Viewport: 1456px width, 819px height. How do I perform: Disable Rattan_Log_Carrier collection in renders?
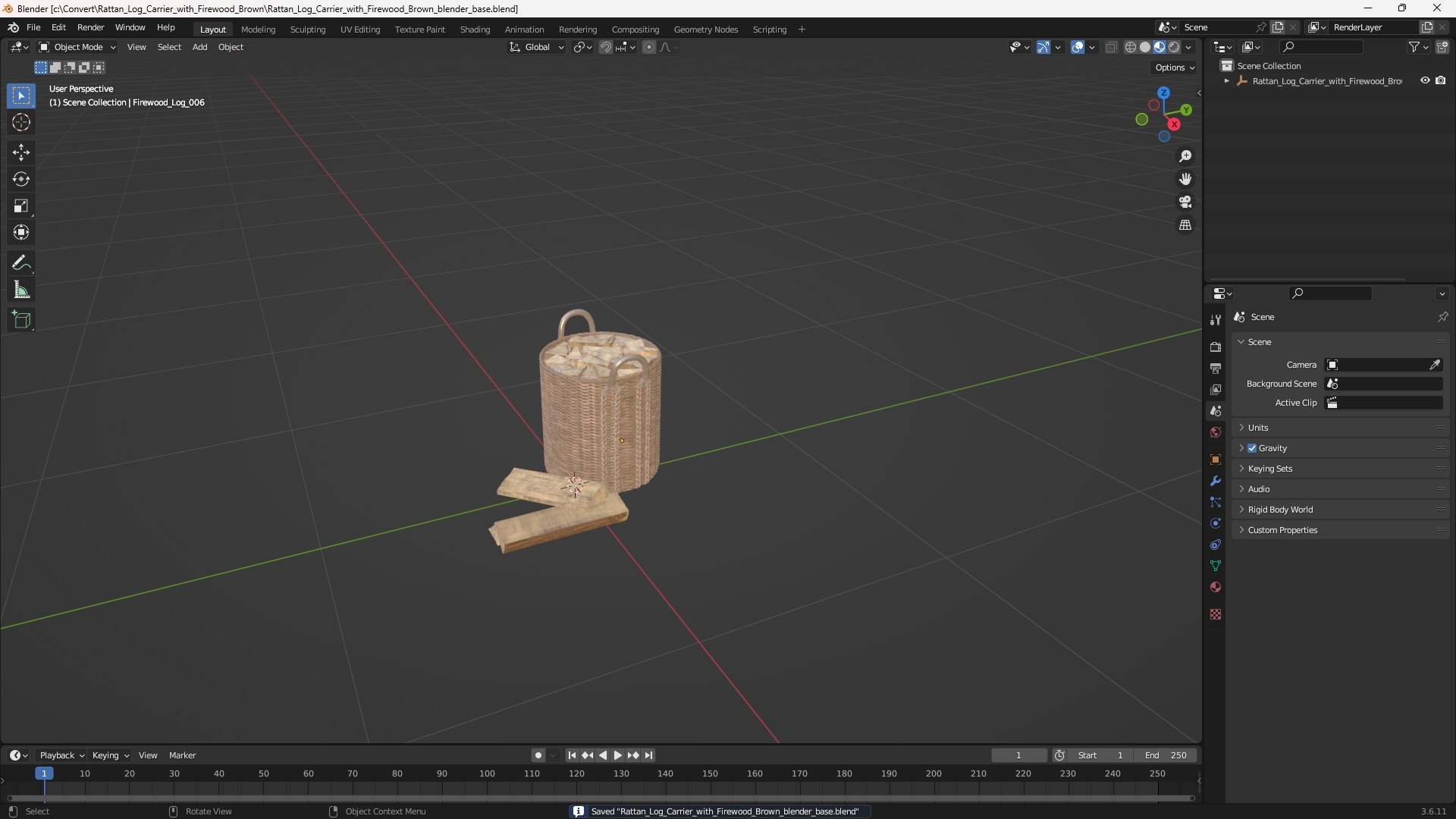[x=1441, y=80]
